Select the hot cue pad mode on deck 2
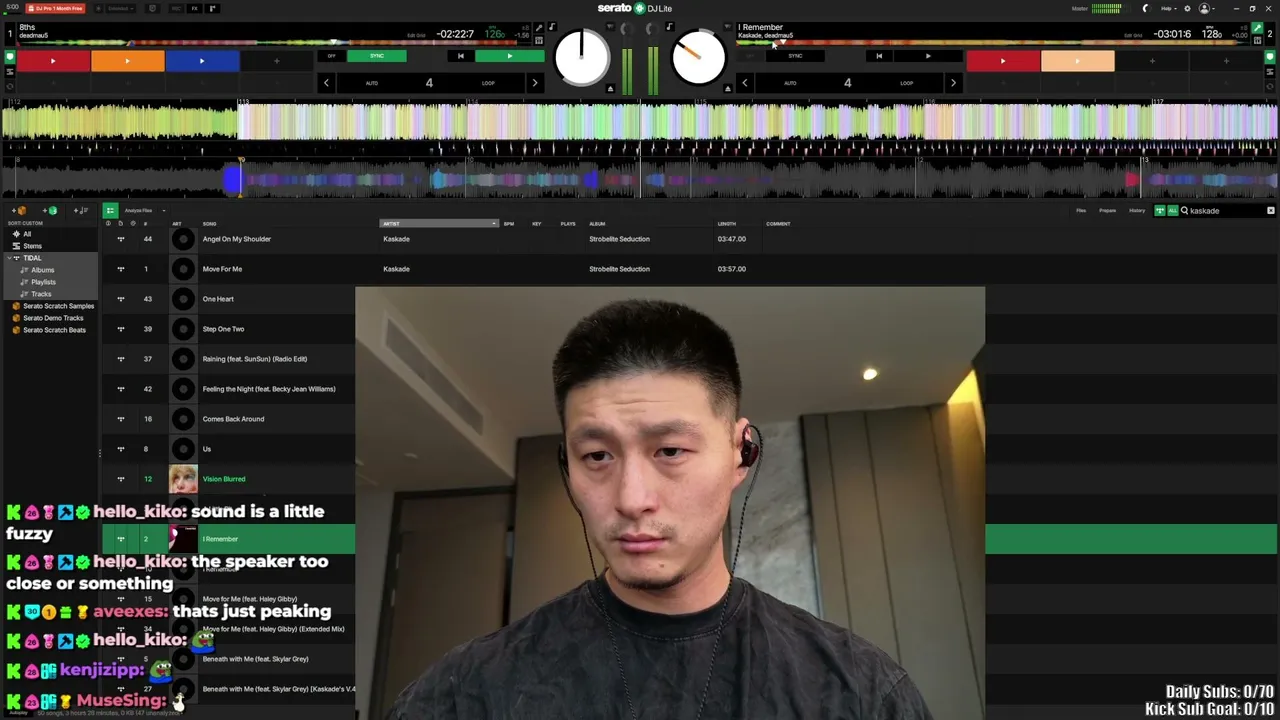 [x=1270, y=57]
